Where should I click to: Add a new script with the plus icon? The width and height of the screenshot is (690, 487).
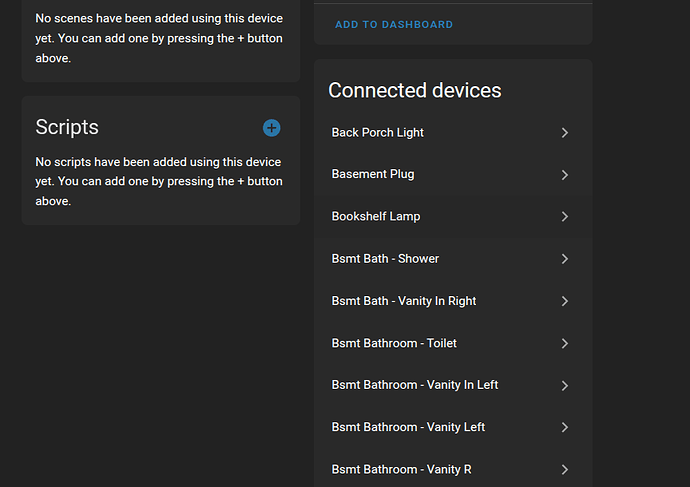tap(272, 128)
